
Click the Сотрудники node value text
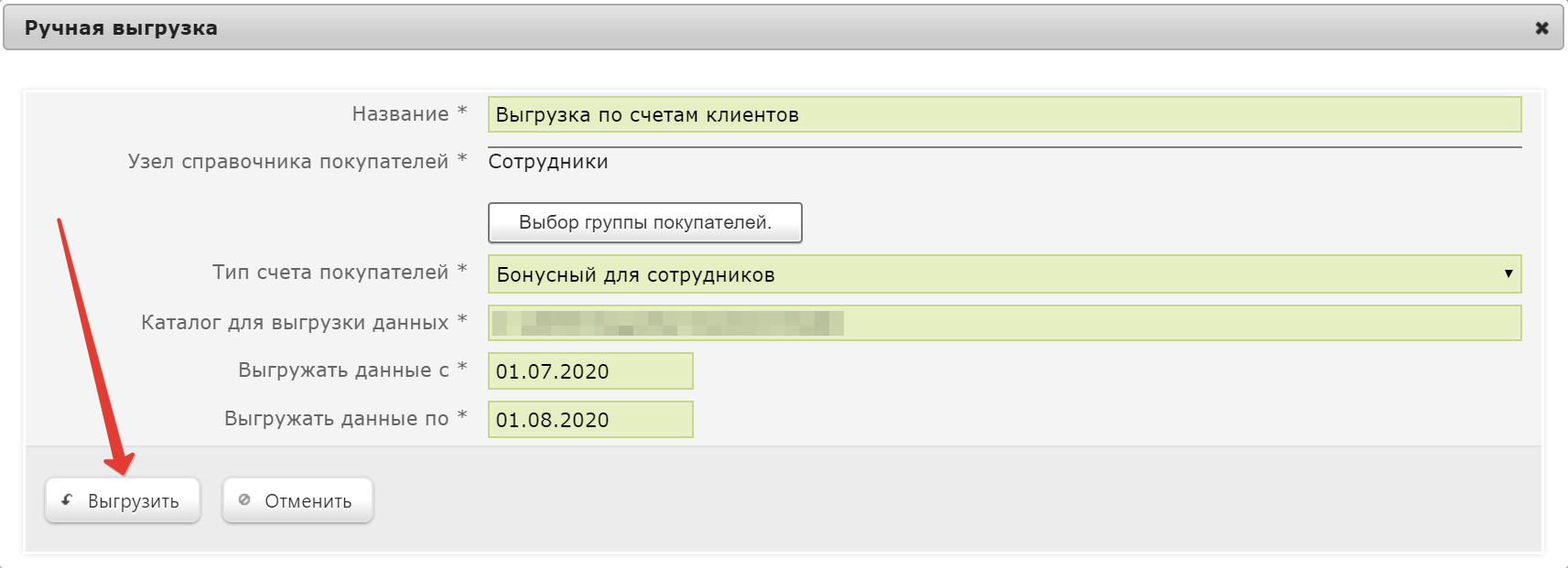coord(548,162)
